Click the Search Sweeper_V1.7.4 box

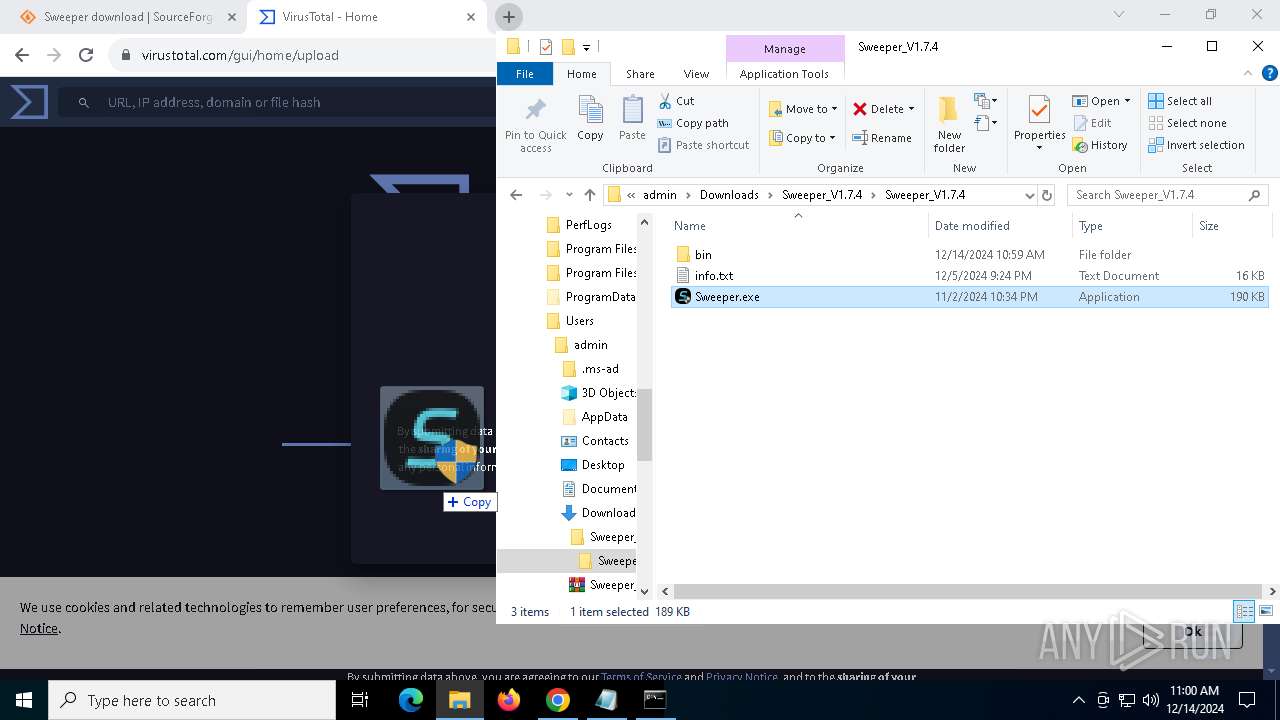[1167, 195]
